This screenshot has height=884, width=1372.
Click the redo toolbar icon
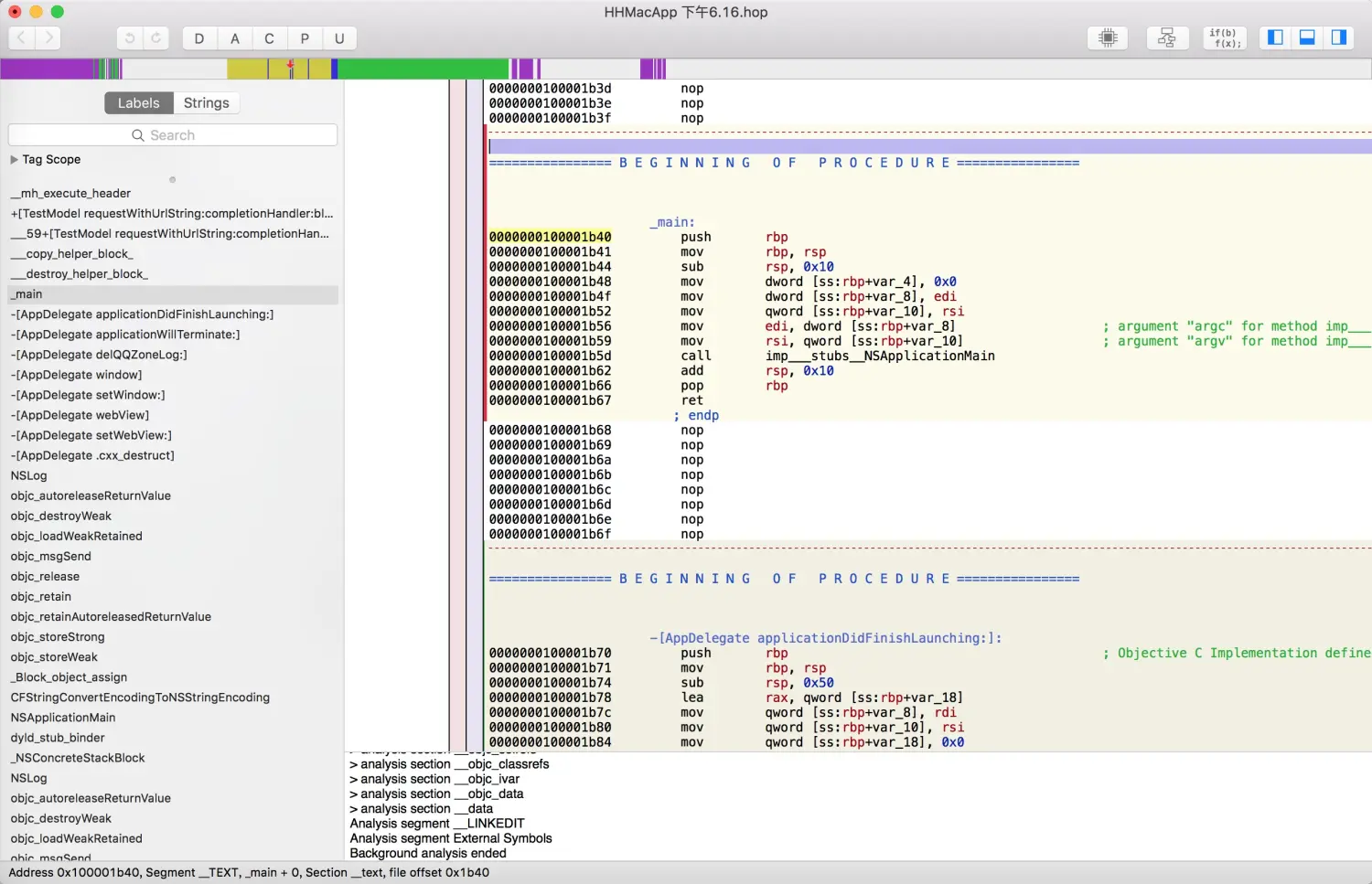(x=156, y=38)
